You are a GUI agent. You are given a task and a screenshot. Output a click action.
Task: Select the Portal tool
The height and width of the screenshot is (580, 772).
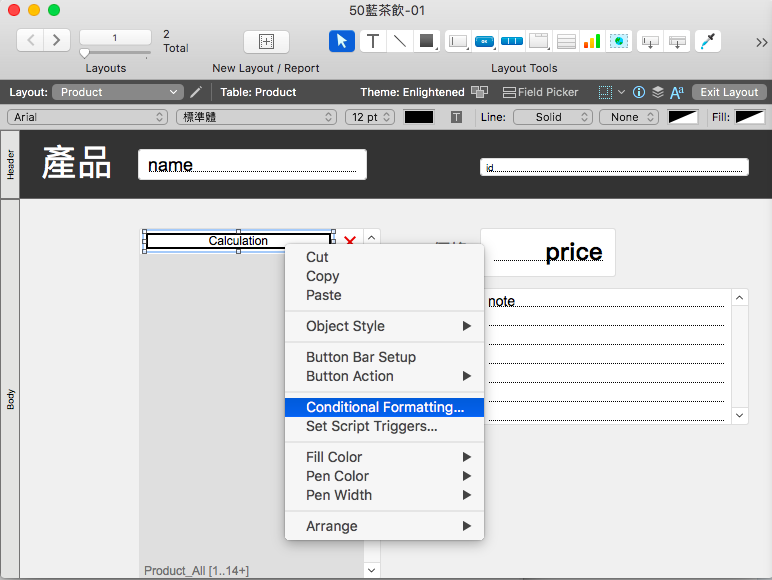coord(566,41)
